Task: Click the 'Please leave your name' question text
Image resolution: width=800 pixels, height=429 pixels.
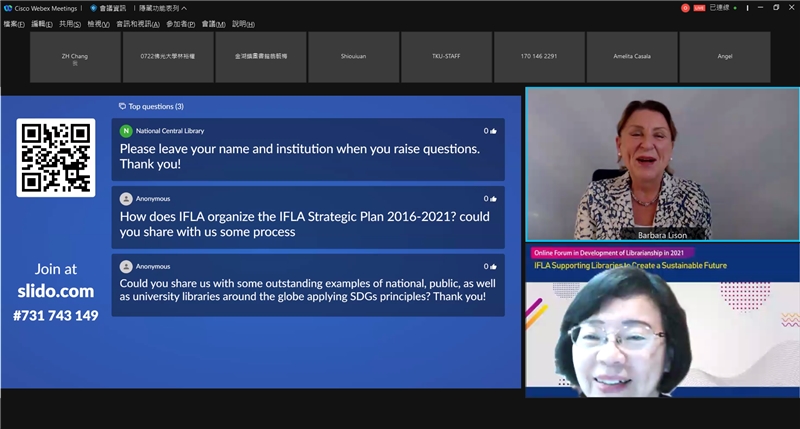Action: point(299,157)
